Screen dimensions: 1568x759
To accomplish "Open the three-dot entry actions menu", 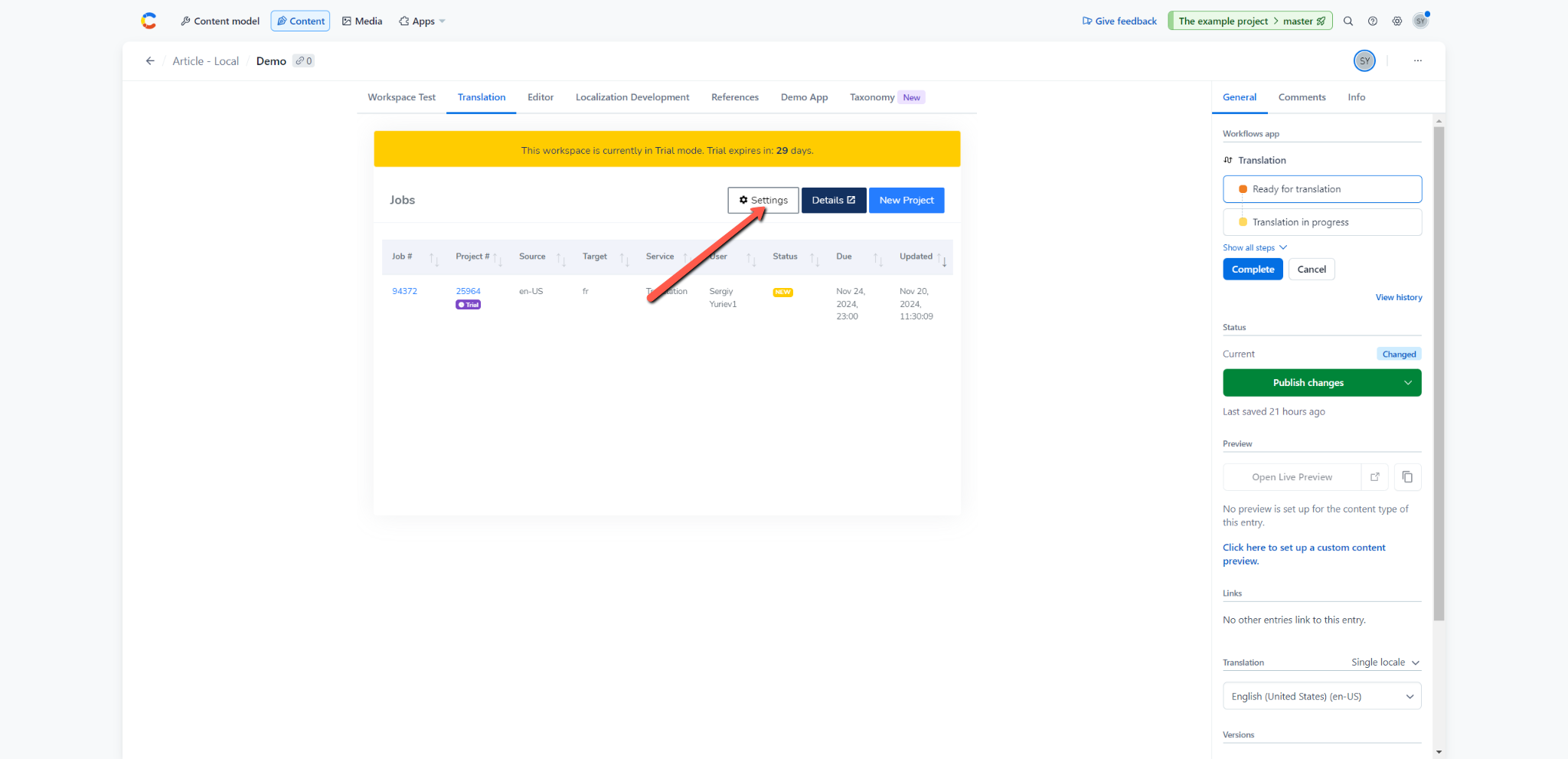I will pos(1418,61).
